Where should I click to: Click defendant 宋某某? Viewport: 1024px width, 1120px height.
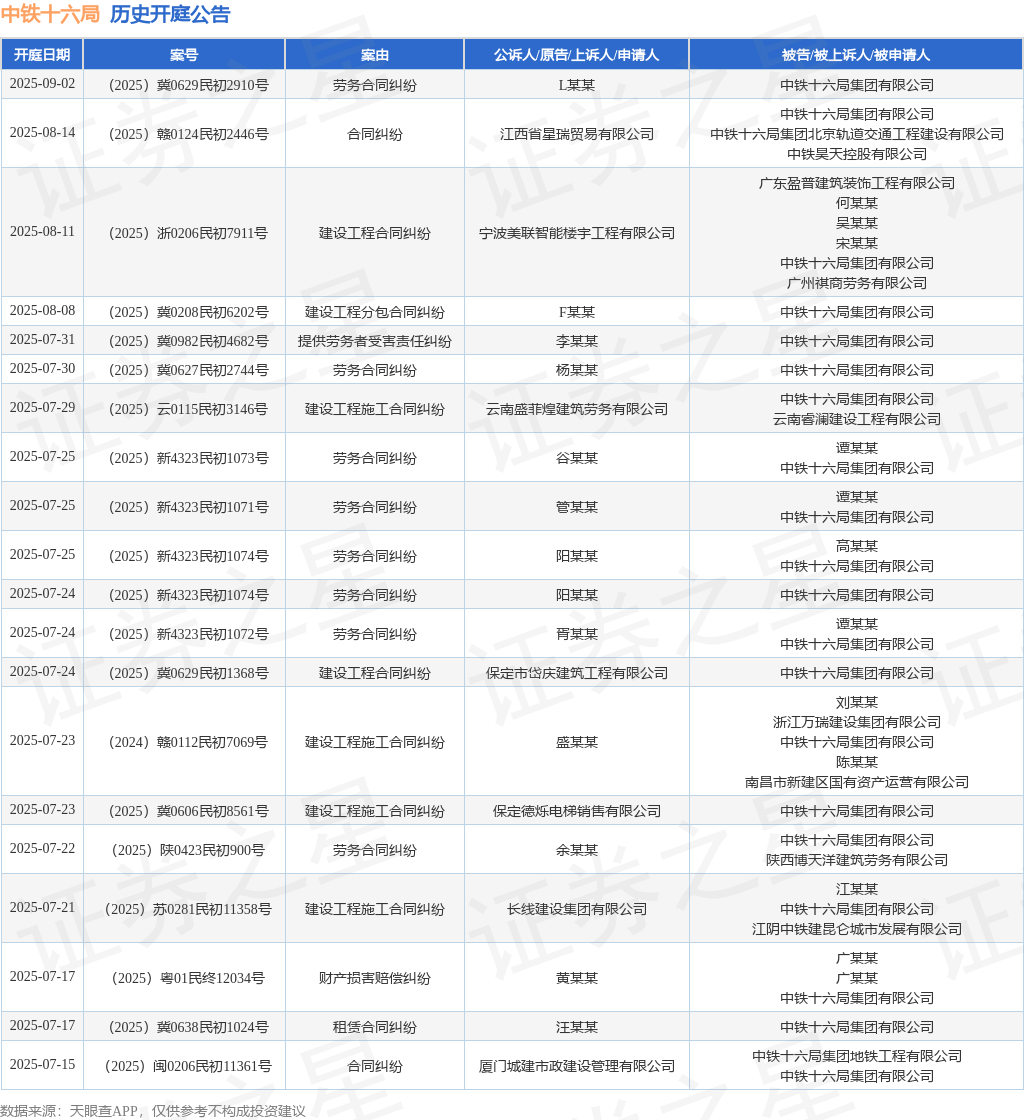point(857,244)
